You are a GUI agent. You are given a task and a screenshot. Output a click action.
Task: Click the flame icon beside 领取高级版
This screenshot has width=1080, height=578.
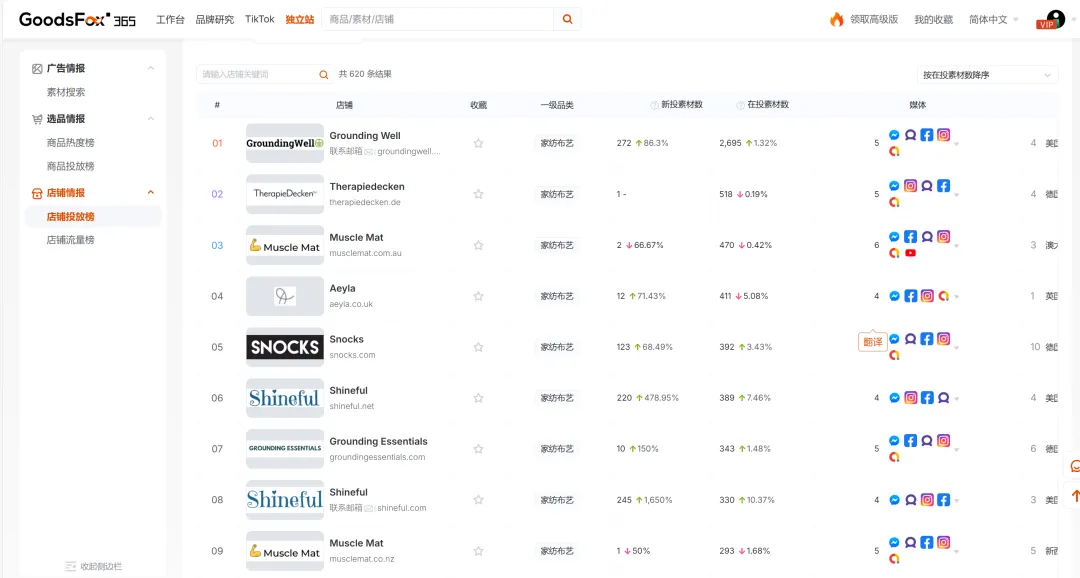[x=836, y=19]
